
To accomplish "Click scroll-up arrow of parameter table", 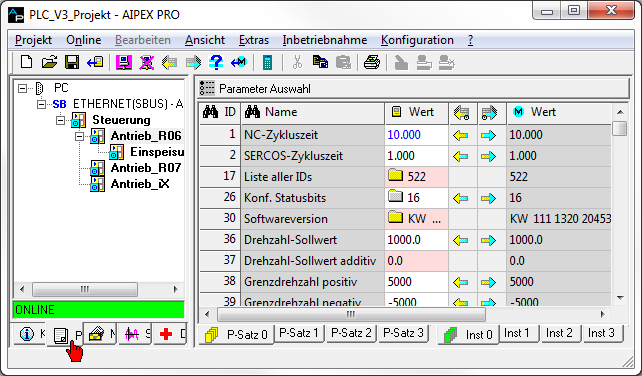I will tap(620, 112).
